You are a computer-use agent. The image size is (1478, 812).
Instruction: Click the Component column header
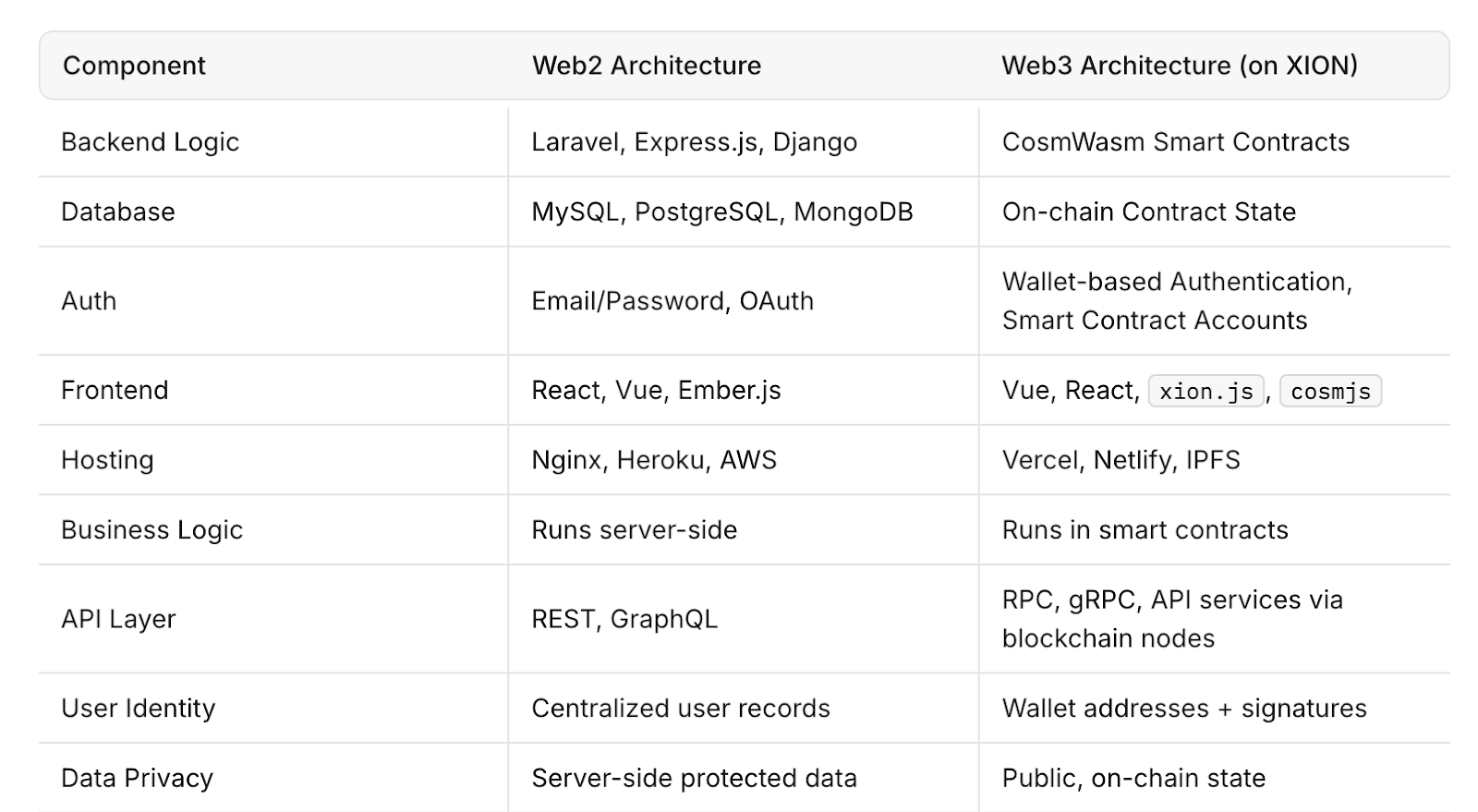(x=134, y=66)
